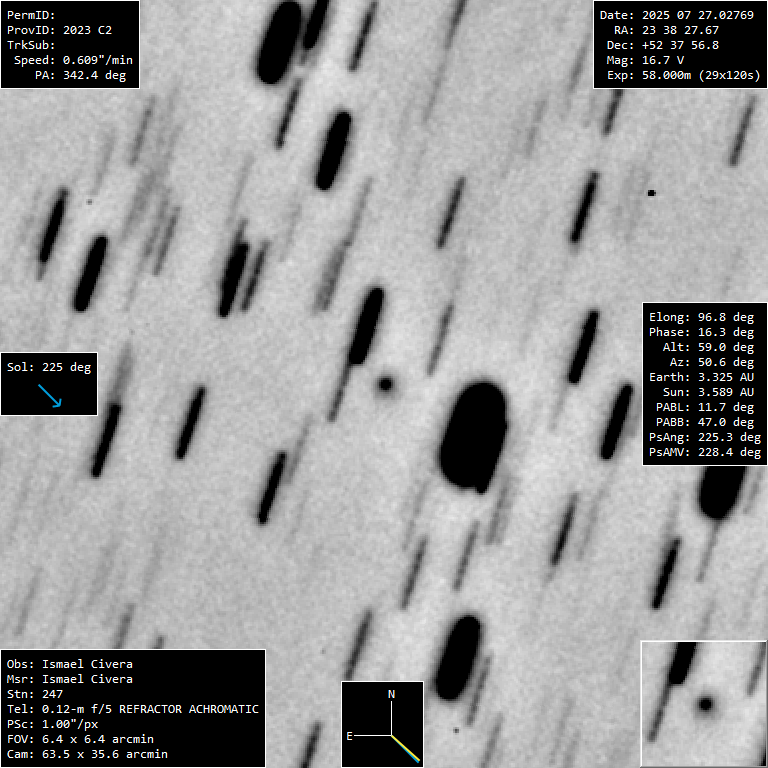Click the blue solar direction arrow

point(50,396)
